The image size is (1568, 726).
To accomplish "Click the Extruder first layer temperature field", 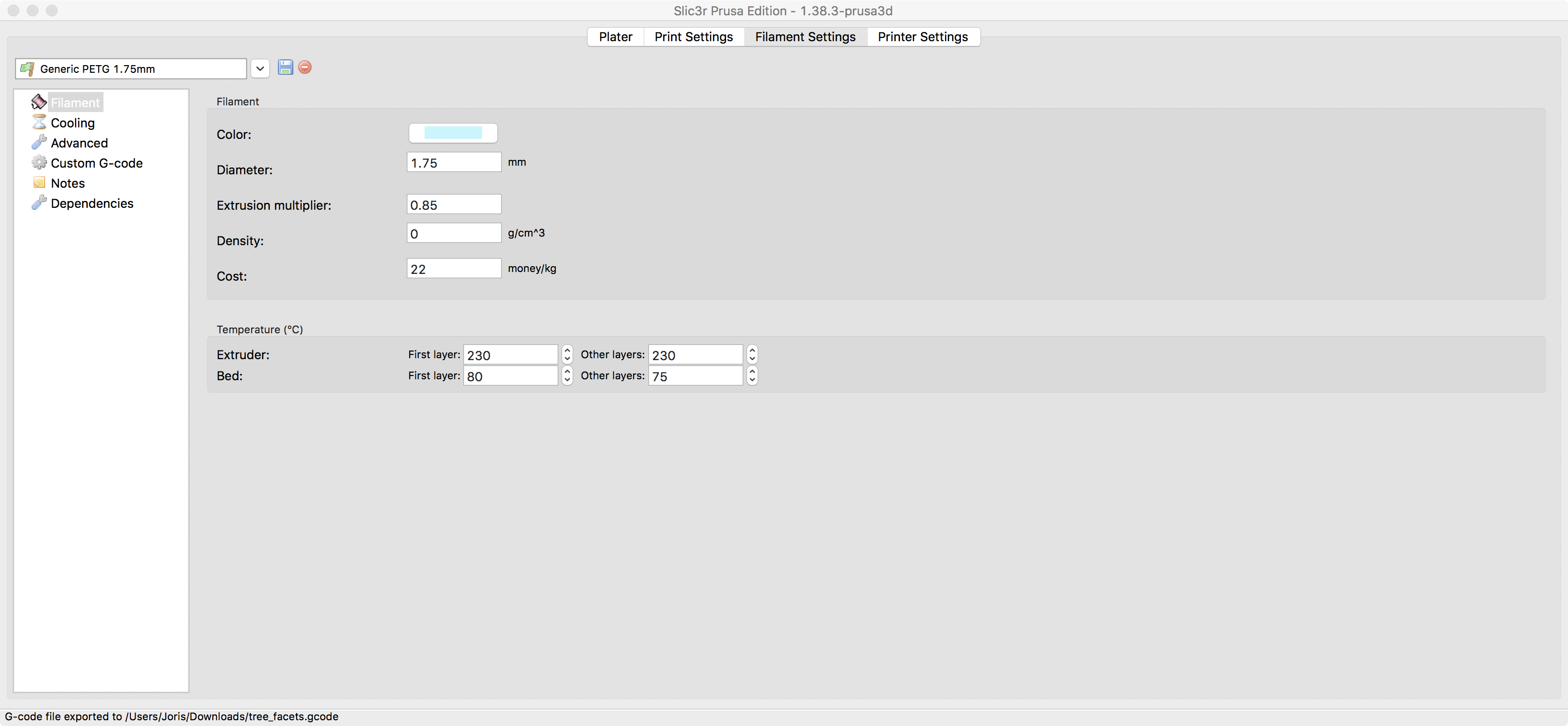I will click(x=510, y=354).
